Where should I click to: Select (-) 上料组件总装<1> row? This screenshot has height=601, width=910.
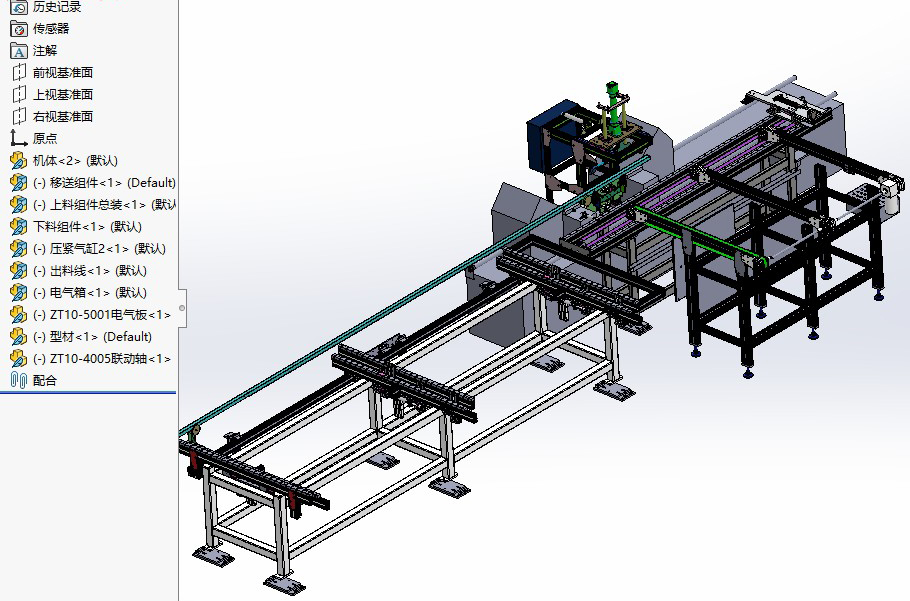click(104, 205)
